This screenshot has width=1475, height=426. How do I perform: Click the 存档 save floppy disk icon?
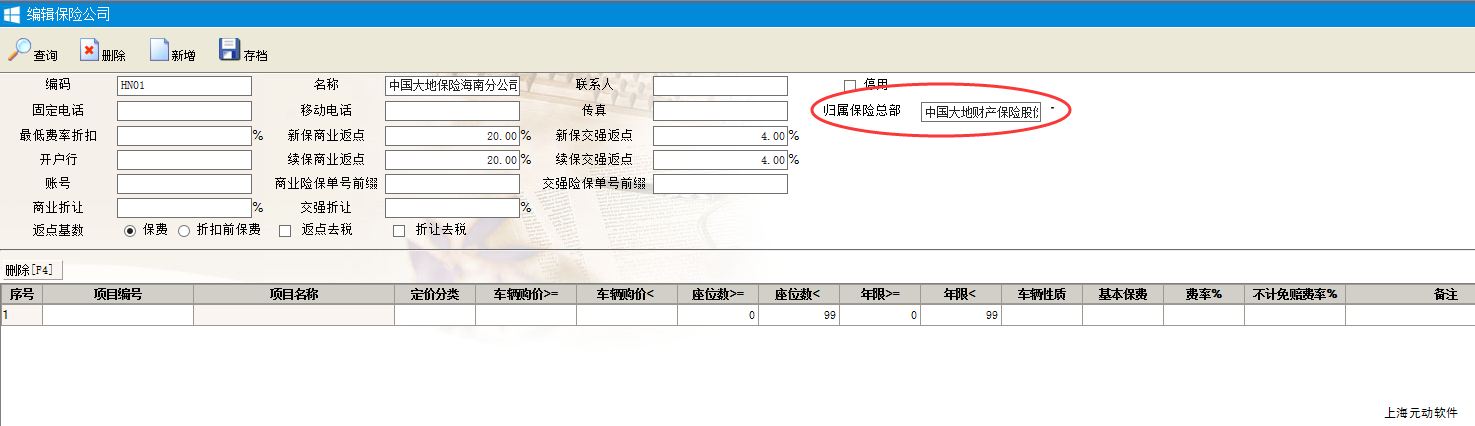coord(229,50)
